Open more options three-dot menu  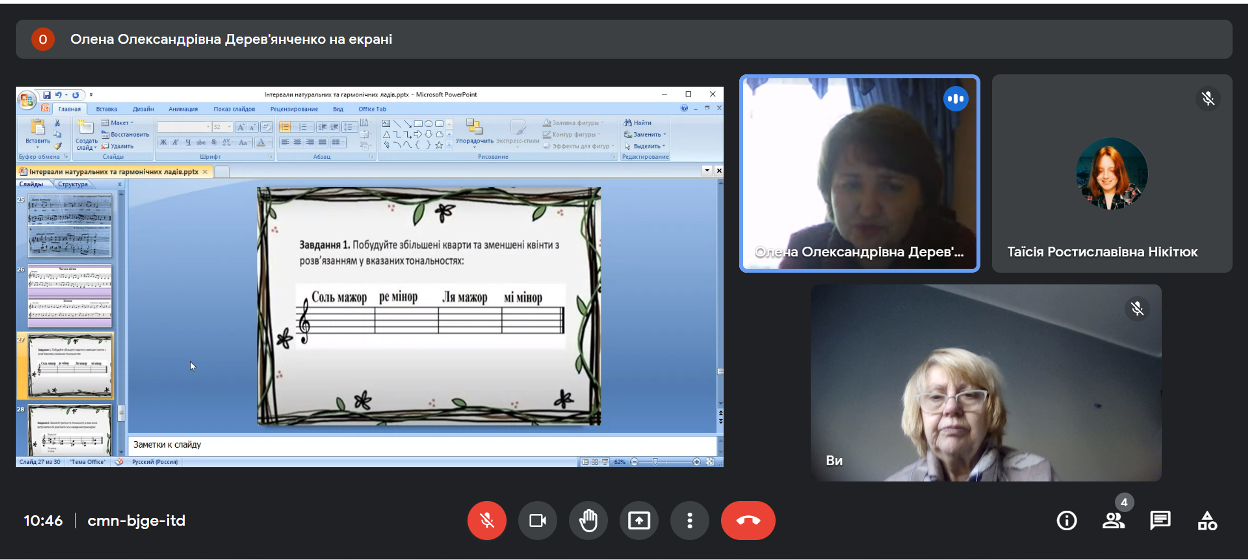point(689,520)
